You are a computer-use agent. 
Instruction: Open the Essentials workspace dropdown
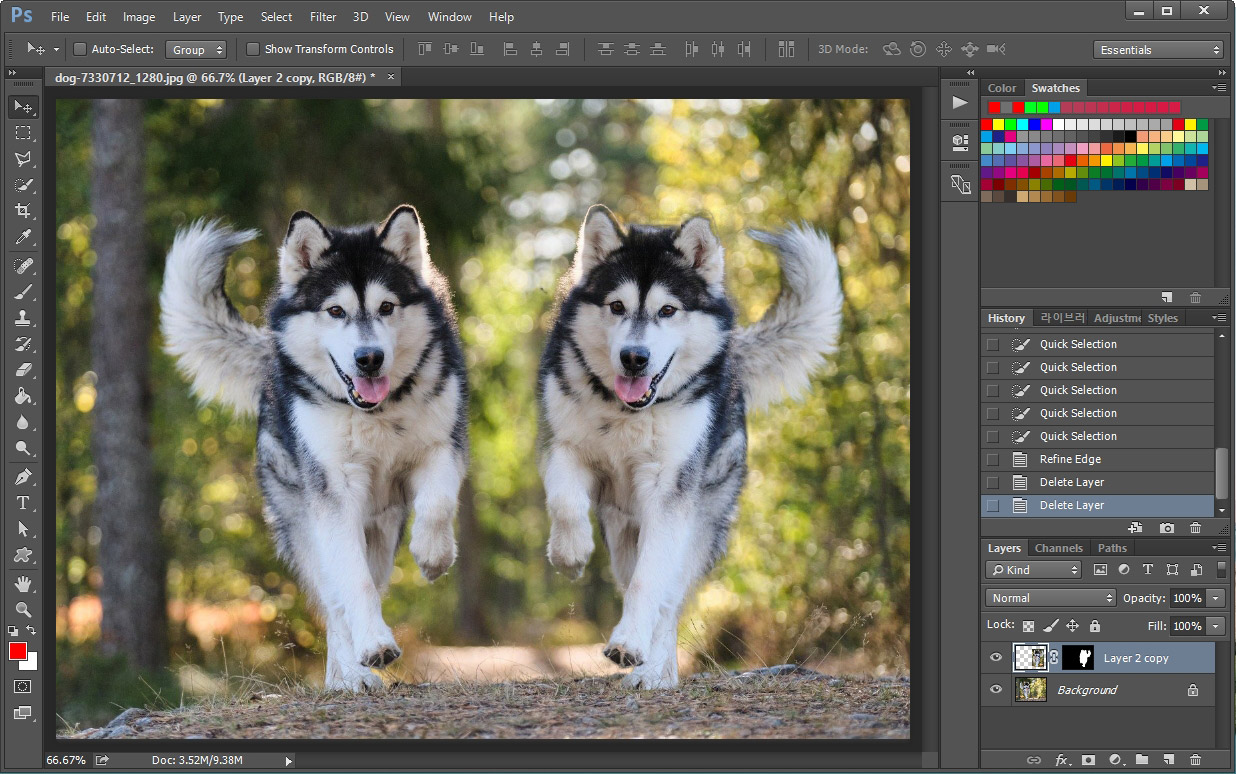1158,50
